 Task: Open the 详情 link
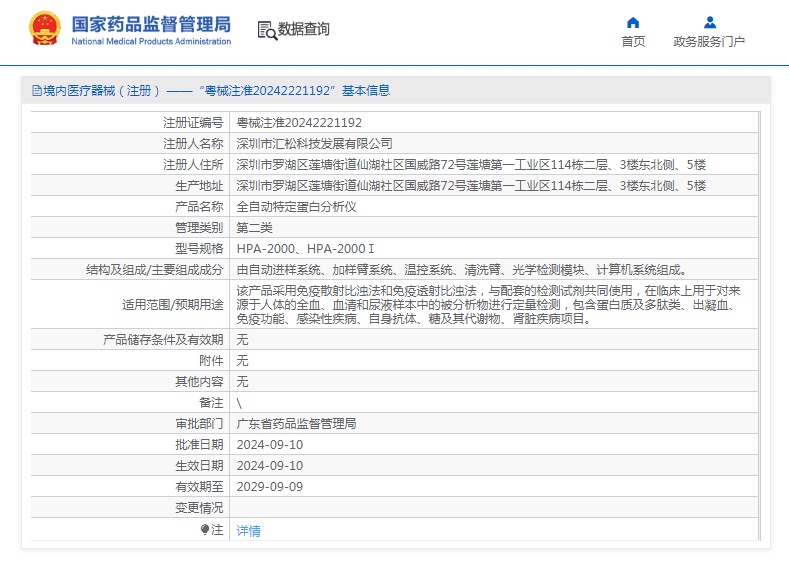point(249,530)
